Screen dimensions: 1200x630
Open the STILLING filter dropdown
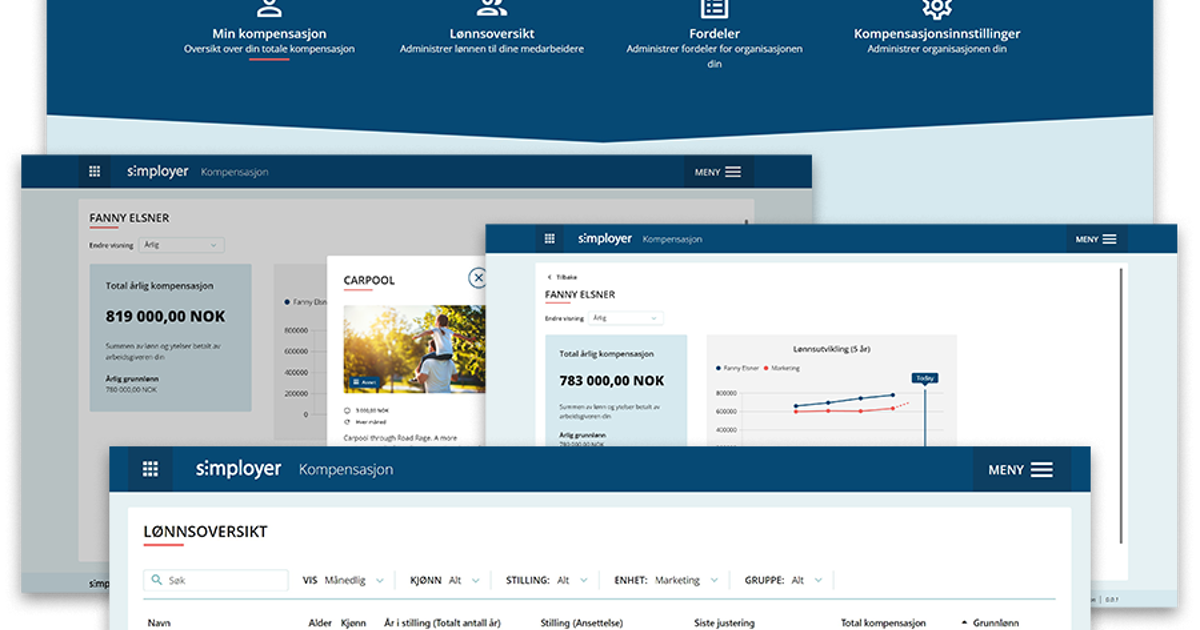click(583, 580)
